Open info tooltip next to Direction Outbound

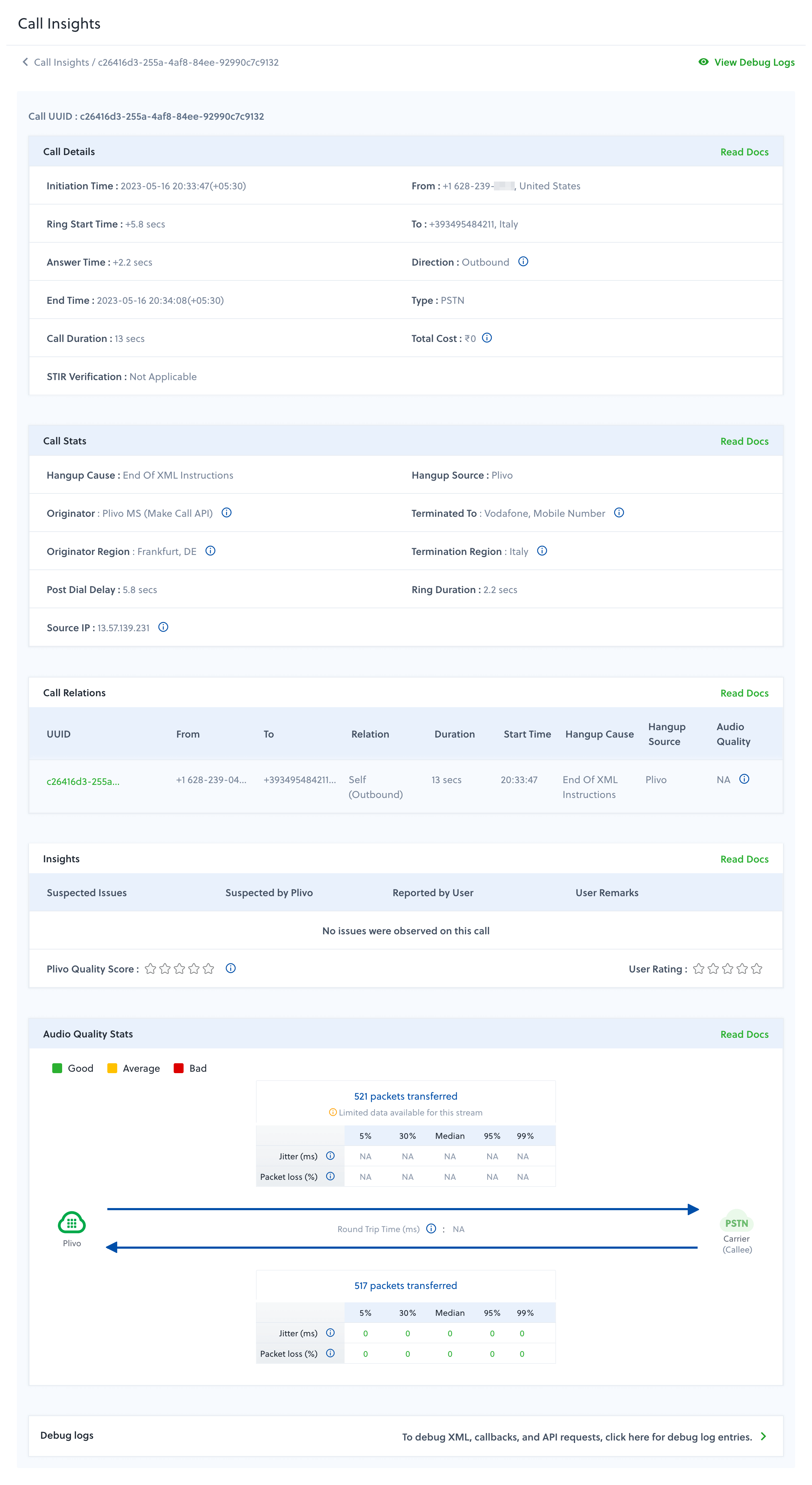[523, 261]
